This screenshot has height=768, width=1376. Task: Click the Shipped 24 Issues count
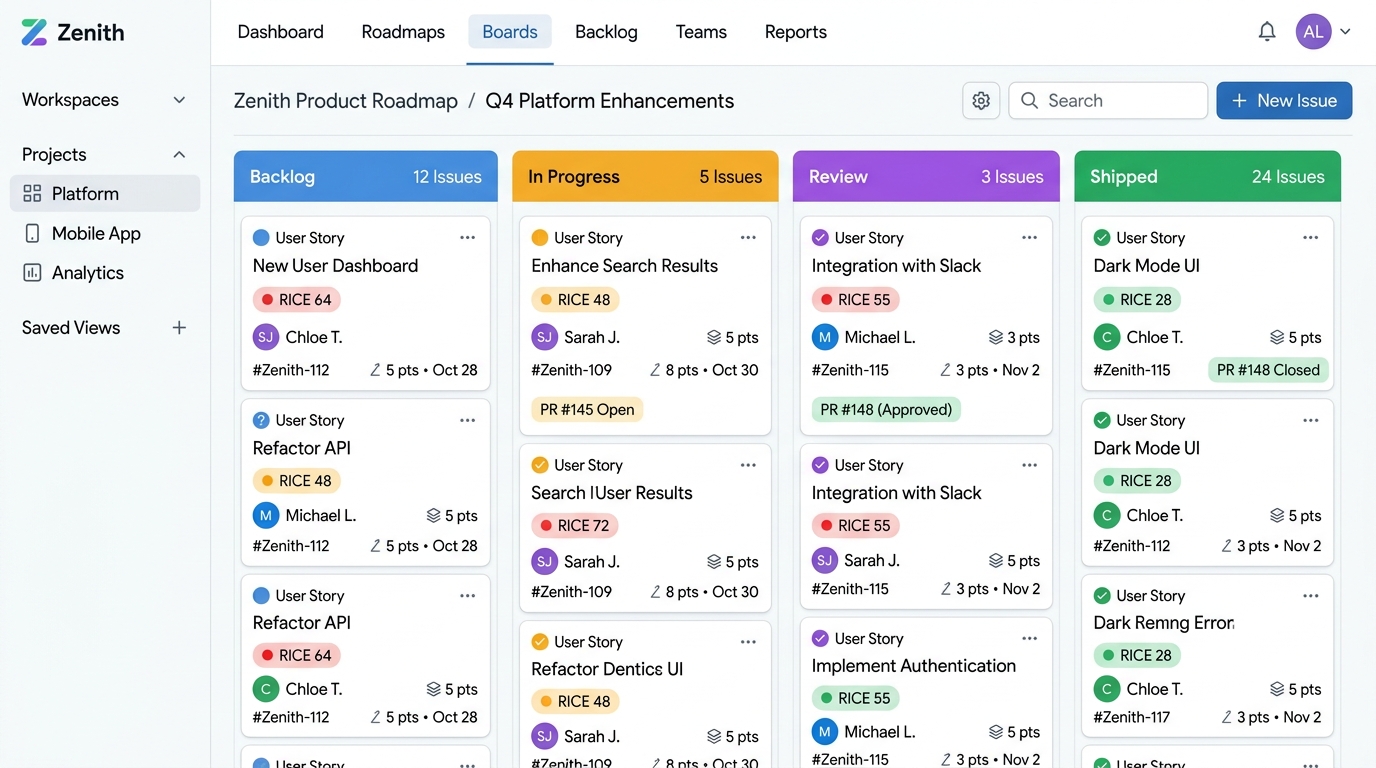pos(1288,177)
